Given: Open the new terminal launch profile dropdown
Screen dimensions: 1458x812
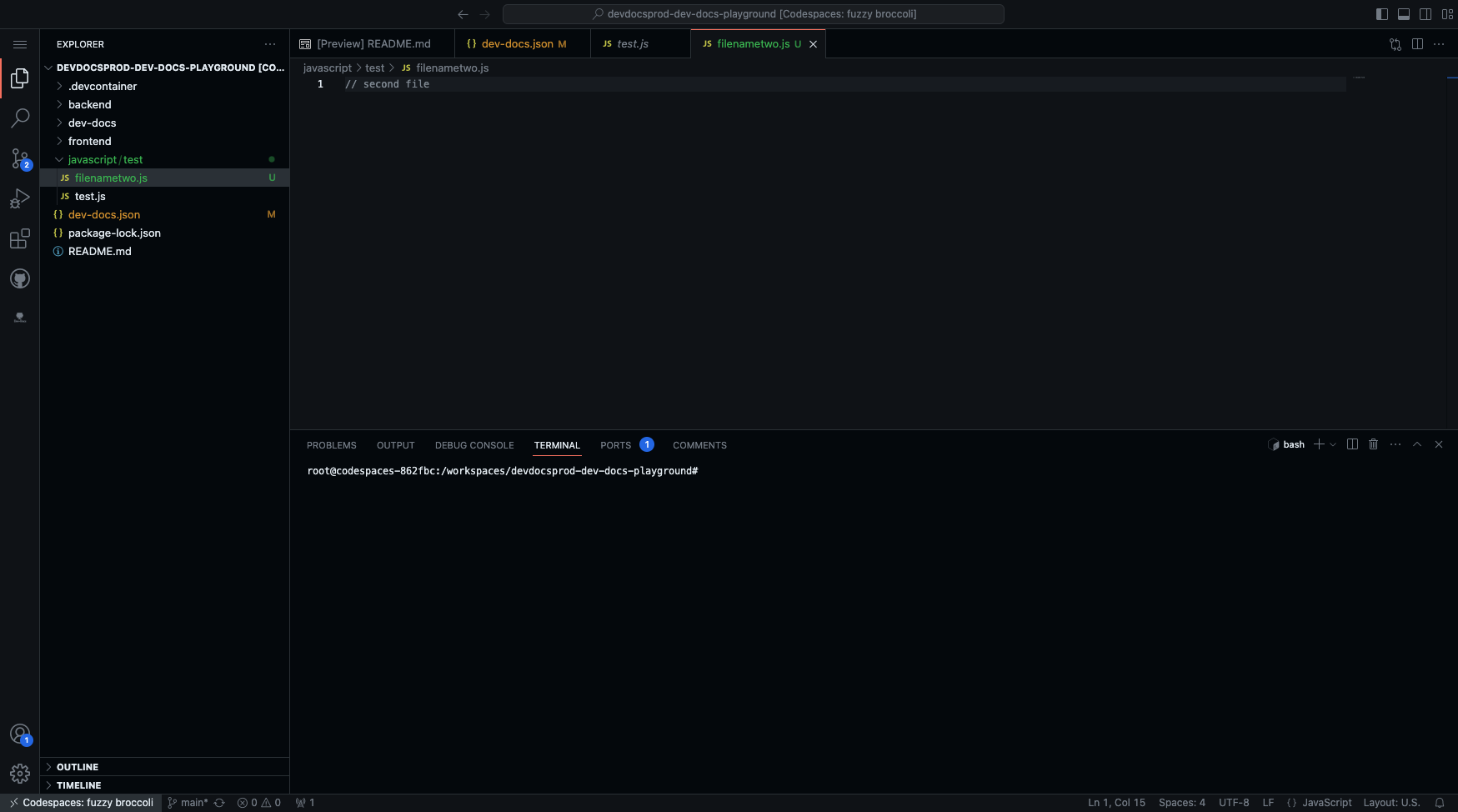Looking at the screenshot, I should pos(1333,445).
